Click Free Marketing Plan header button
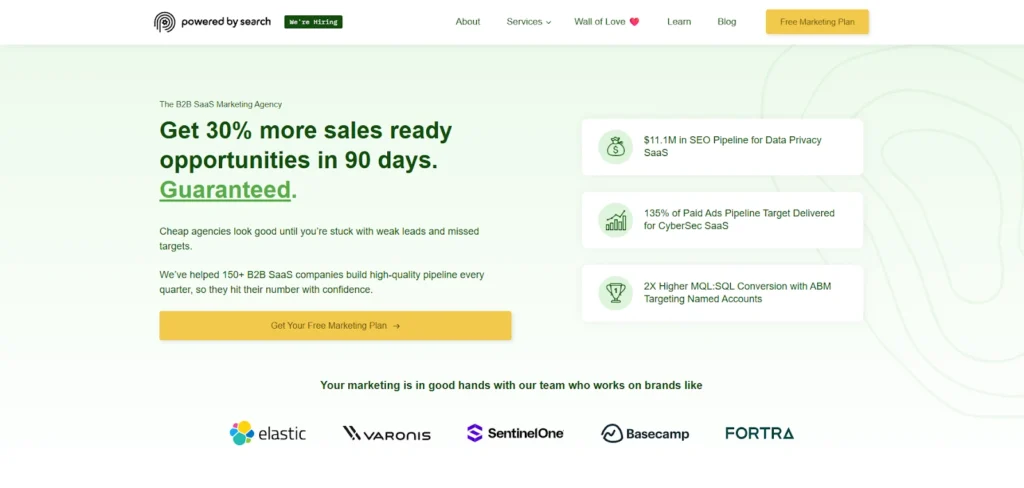1024x488 pixels. [817, 22]
